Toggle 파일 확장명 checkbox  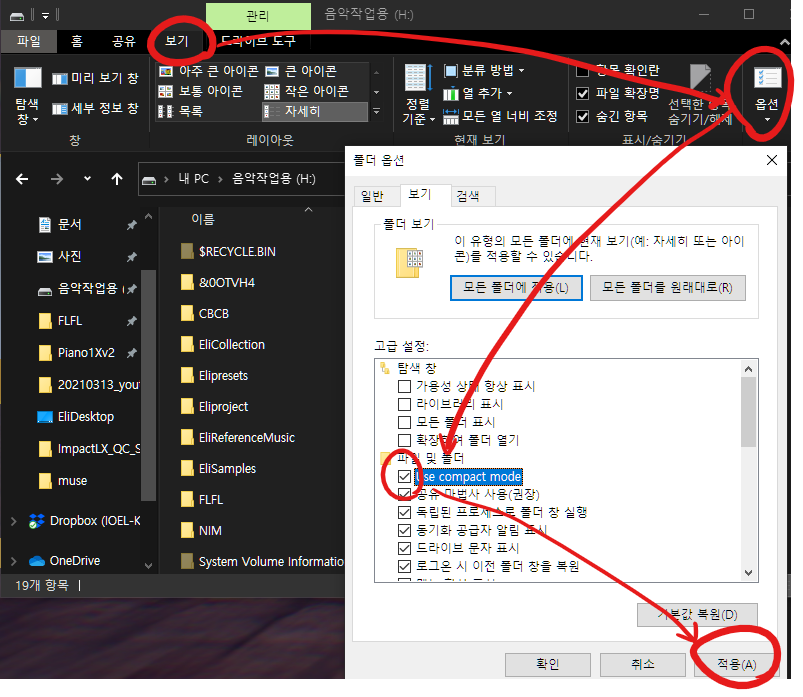(582, 93)
